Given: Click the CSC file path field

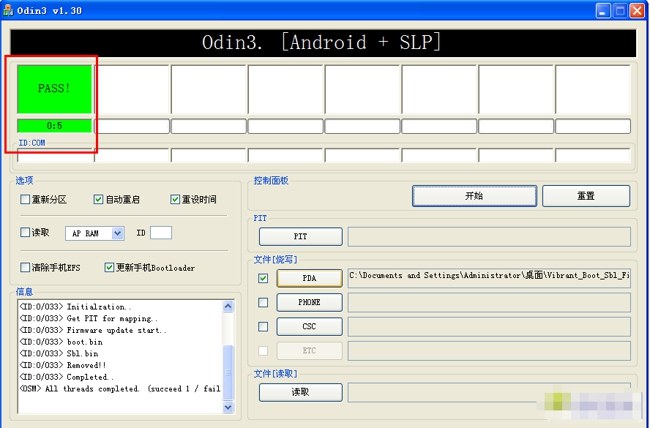Looking at the screenshot, I should [489, 326].
